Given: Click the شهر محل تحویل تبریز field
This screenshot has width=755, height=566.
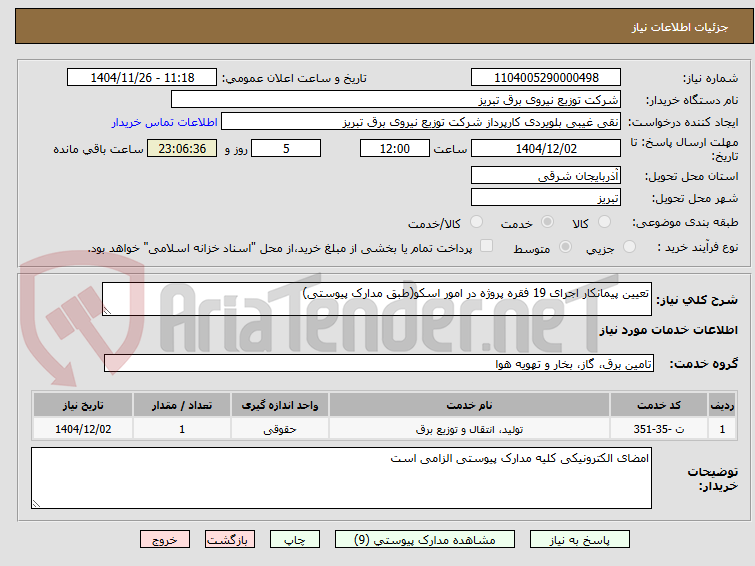Looking at the screenshot, I should [x=546, y=197].
